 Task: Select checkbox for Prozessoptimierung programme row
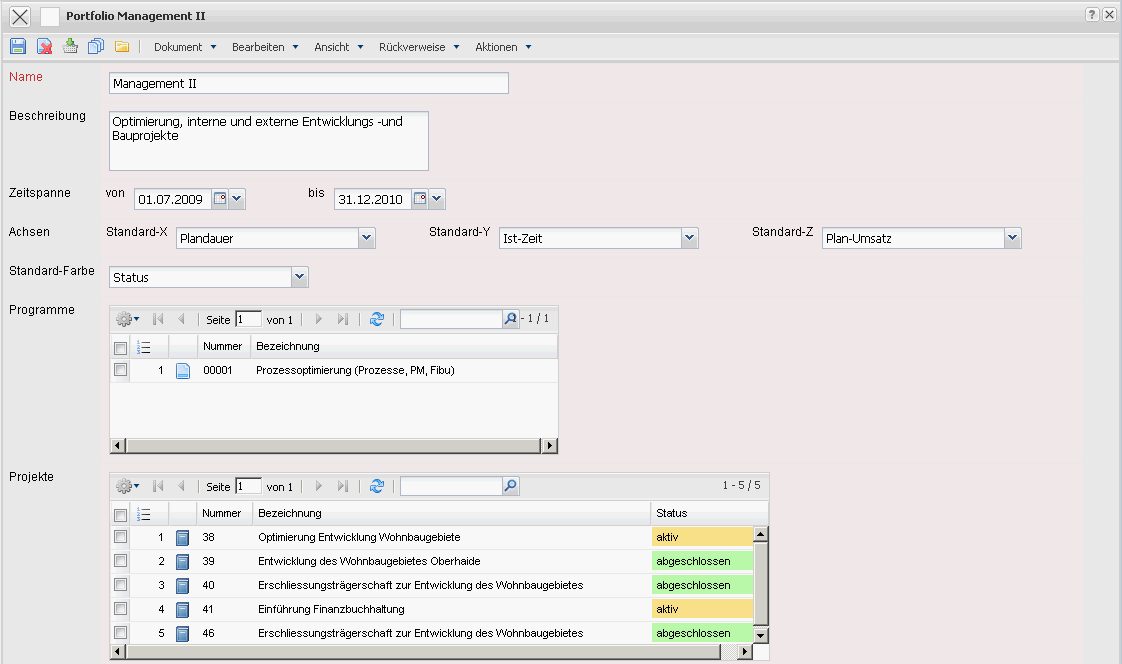pos(121,370)
